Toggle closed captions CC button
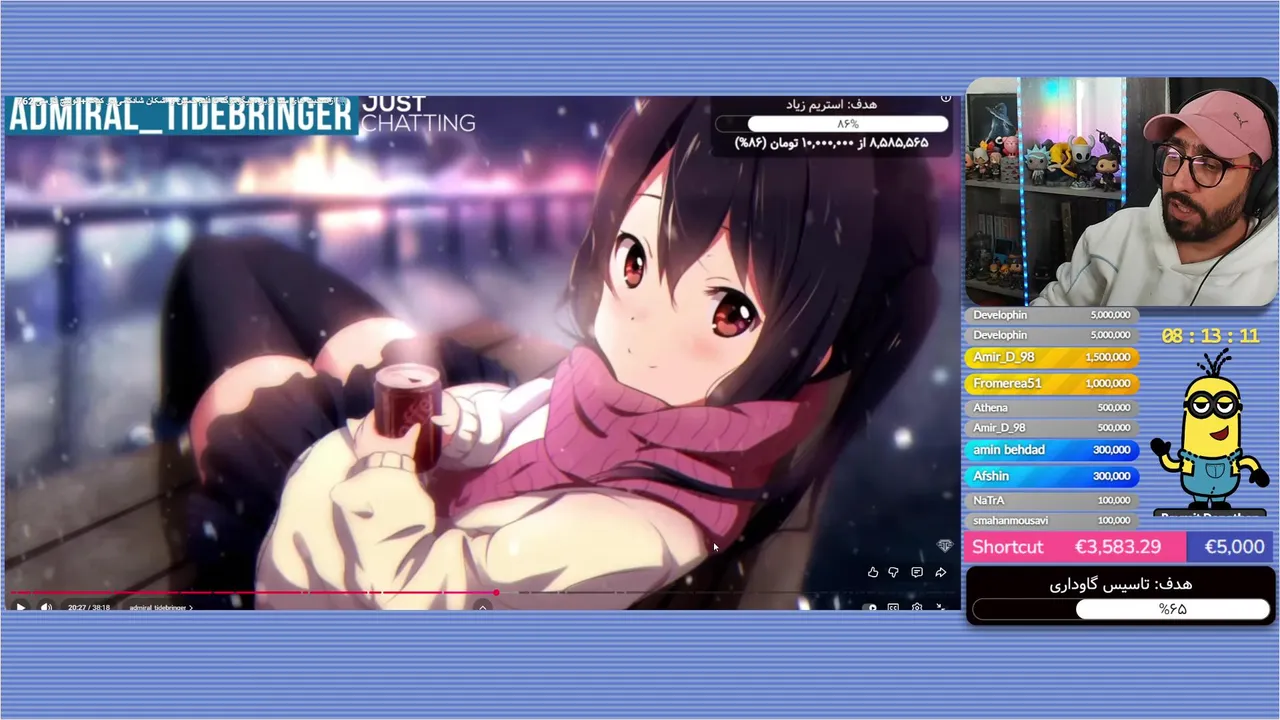1280x720 pixels. click(893, 607)
